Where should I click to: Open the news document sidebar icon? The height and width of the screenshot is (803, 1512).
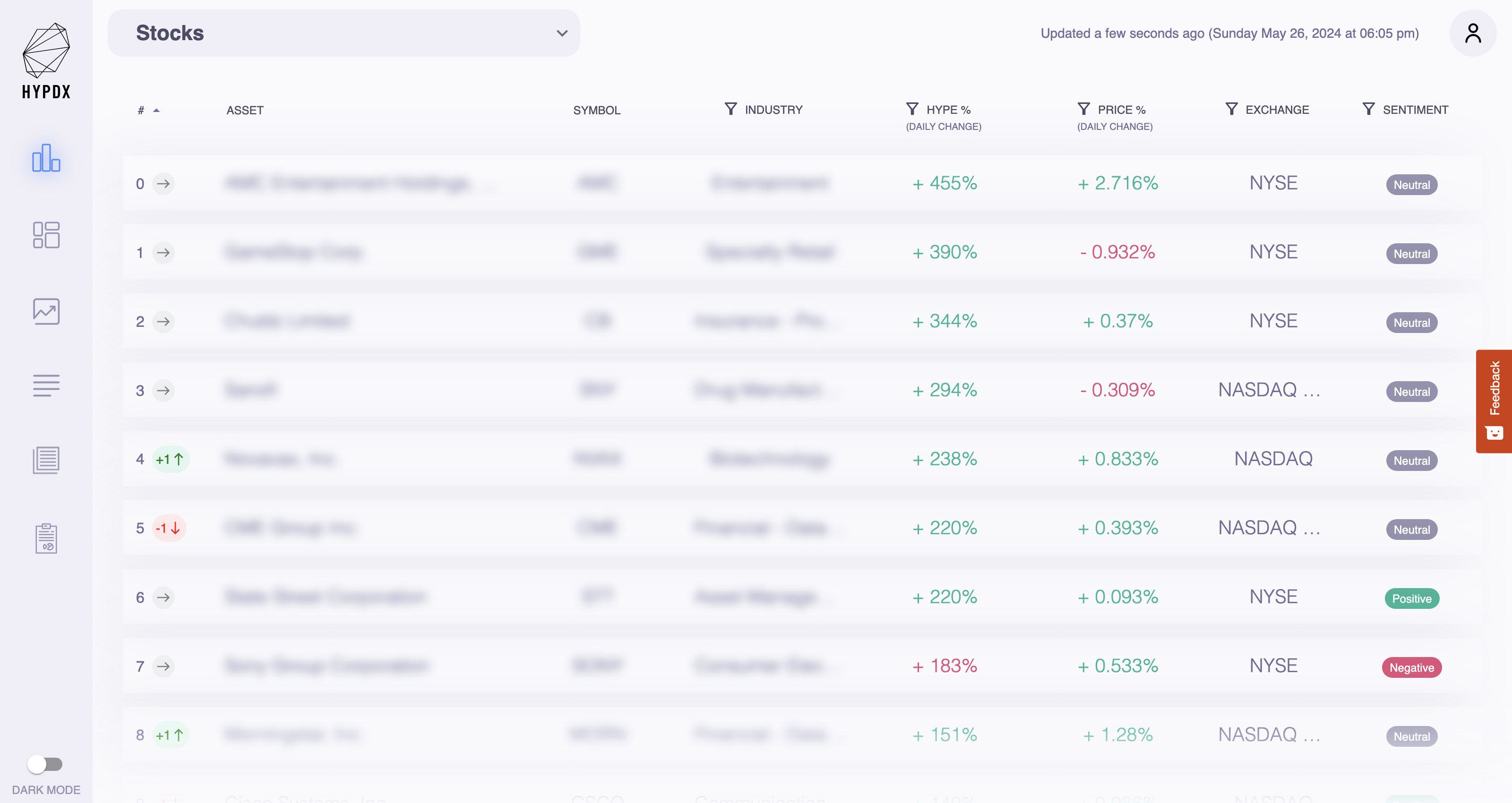point(46,460)
